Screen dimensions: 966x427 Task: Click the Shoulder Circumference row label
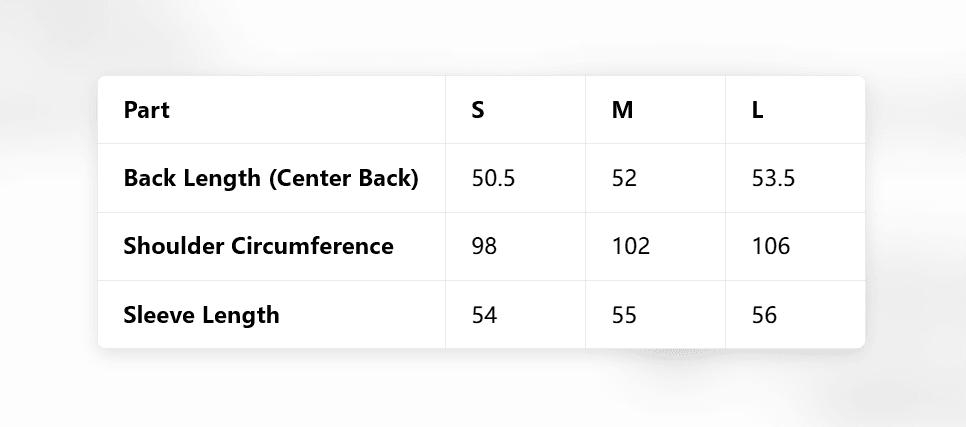click(258, 246)
